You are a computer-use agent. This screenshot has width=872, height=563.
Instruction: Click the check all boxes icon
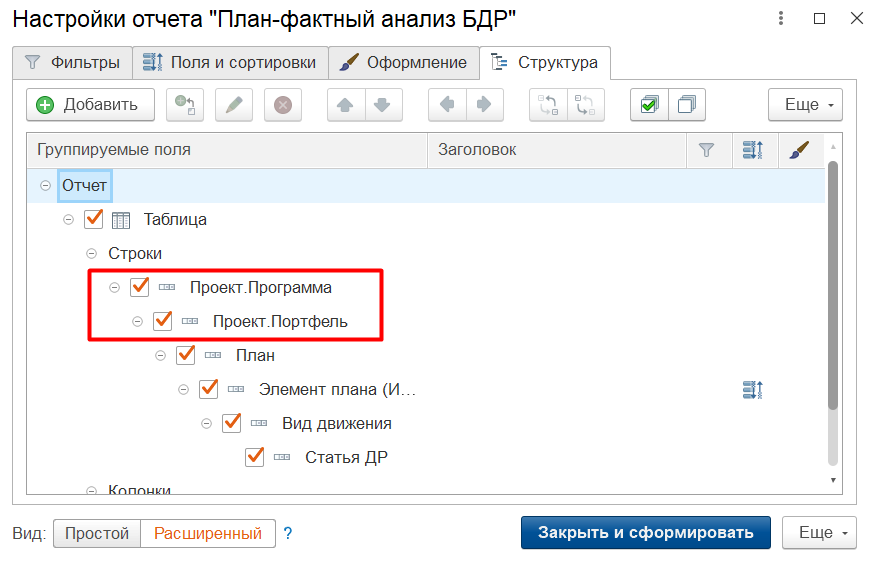point(649,105)
